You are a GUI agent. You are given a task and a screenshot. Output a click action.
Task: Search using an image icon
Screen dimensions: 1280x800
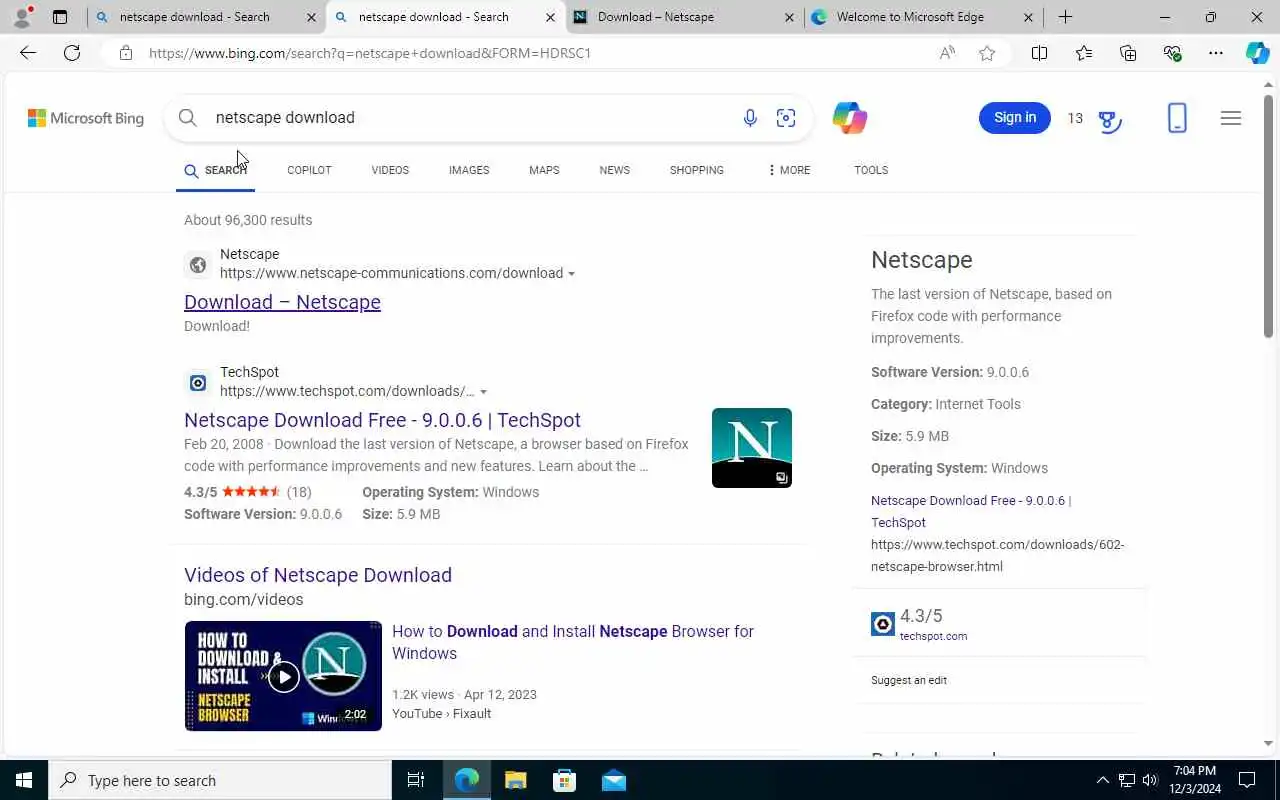(x=786, y=118)
